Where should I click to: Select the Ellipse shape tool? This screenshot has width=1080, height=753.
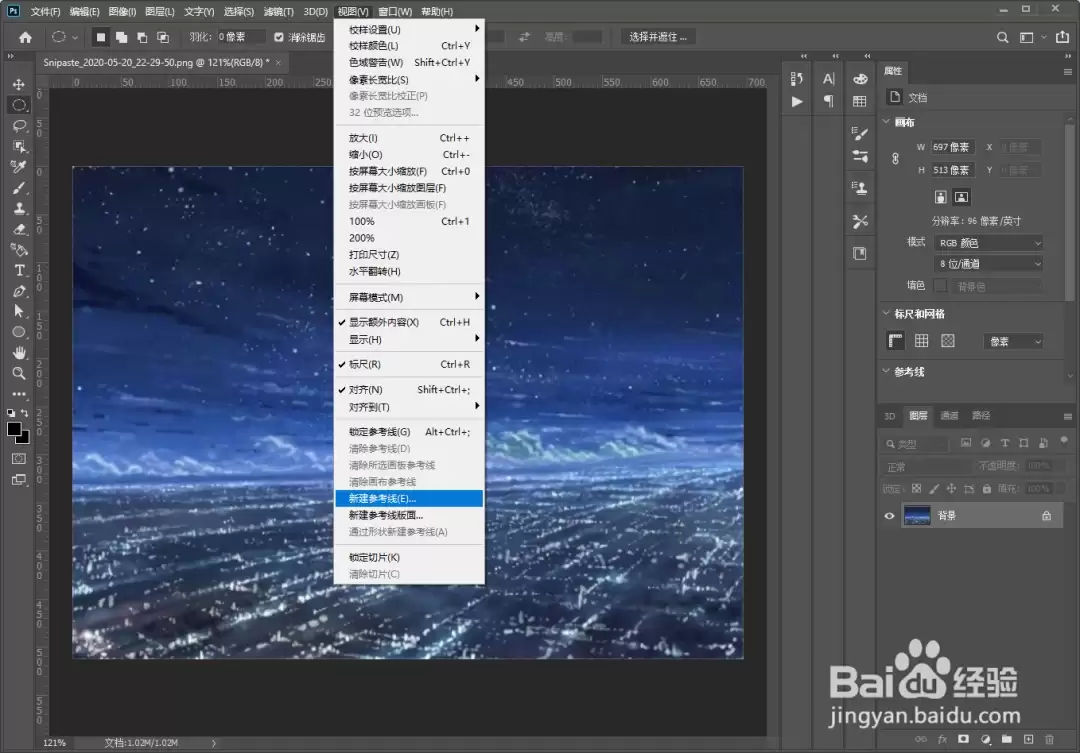coord(19,332)
